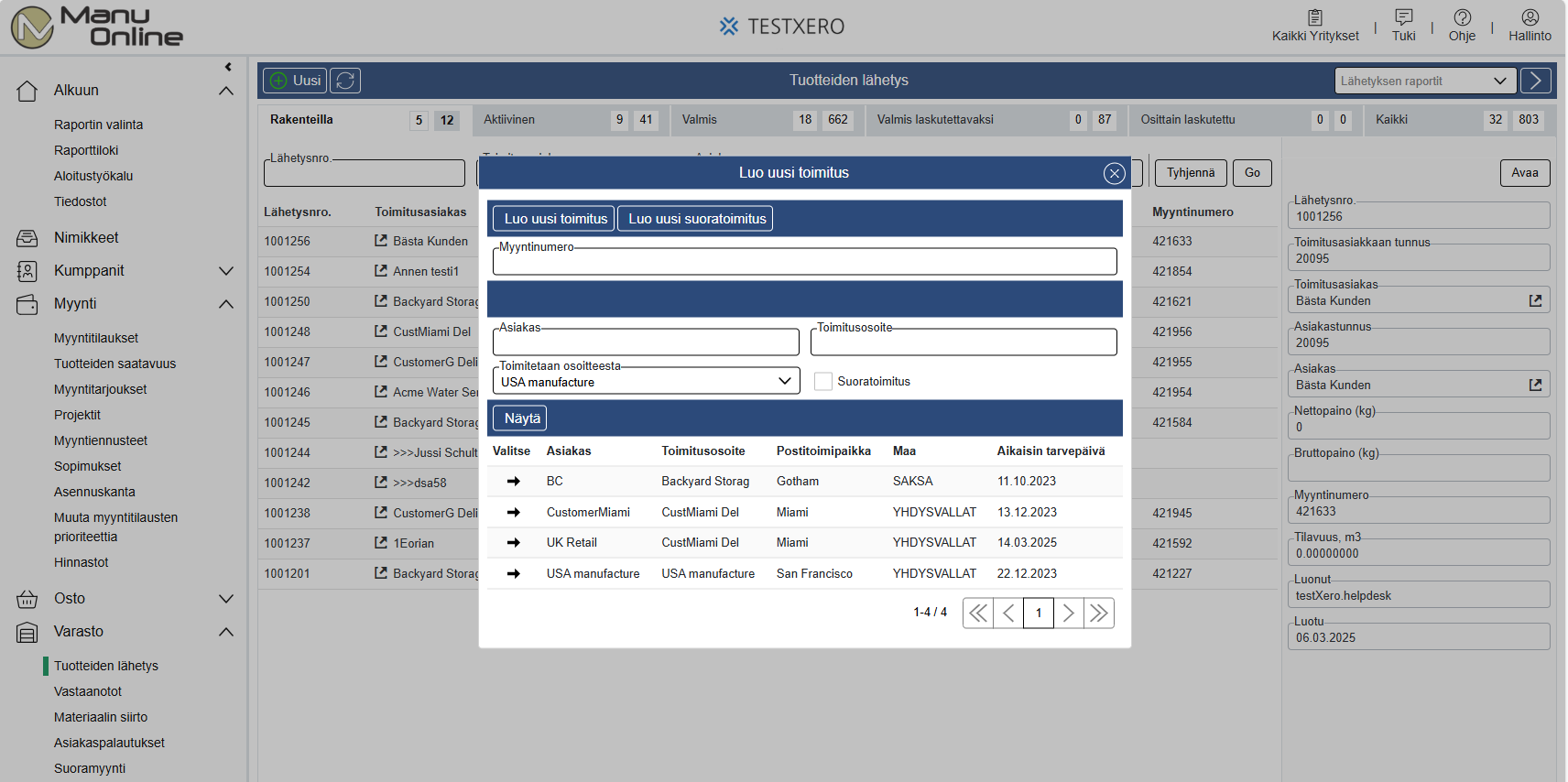Focus the Asiakas input in dialog
Viewport: 1568px width, 782px height.
(x=646, y=342)
